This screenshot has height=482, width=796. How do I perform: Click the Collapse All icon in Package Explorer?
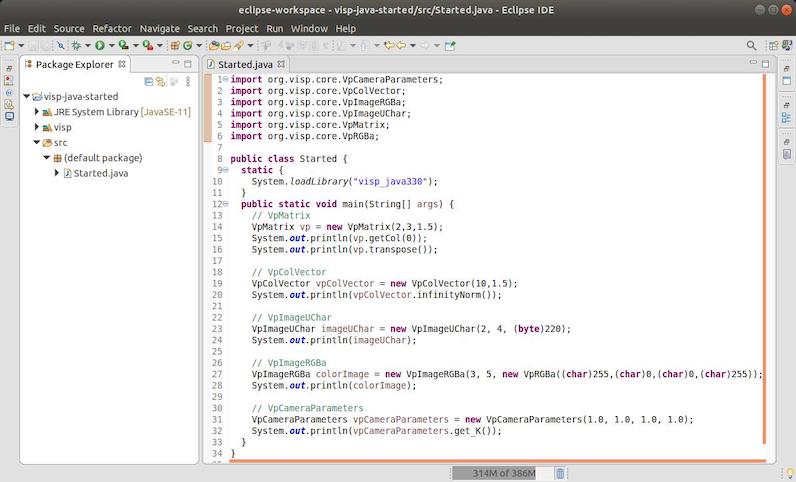(148, 82)
